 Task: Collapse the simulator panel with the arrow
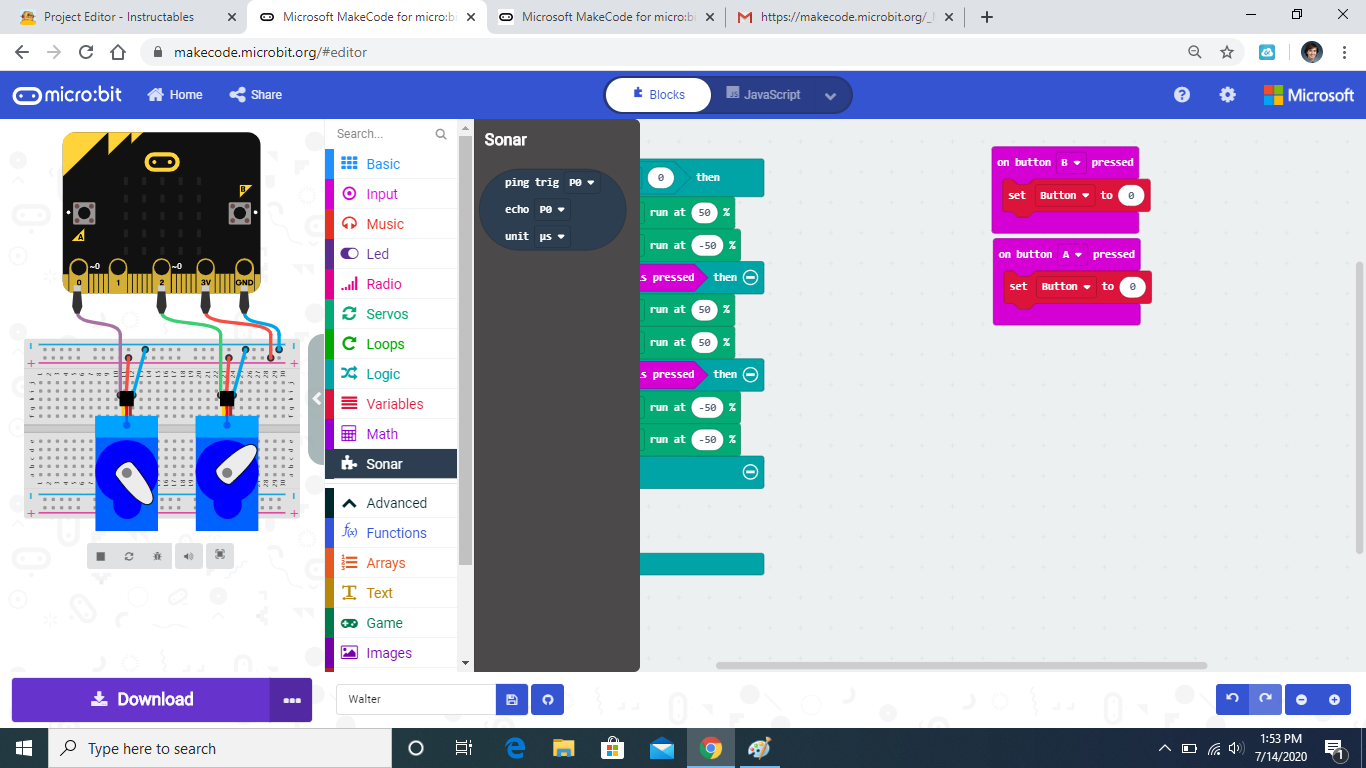pos(317,399)
